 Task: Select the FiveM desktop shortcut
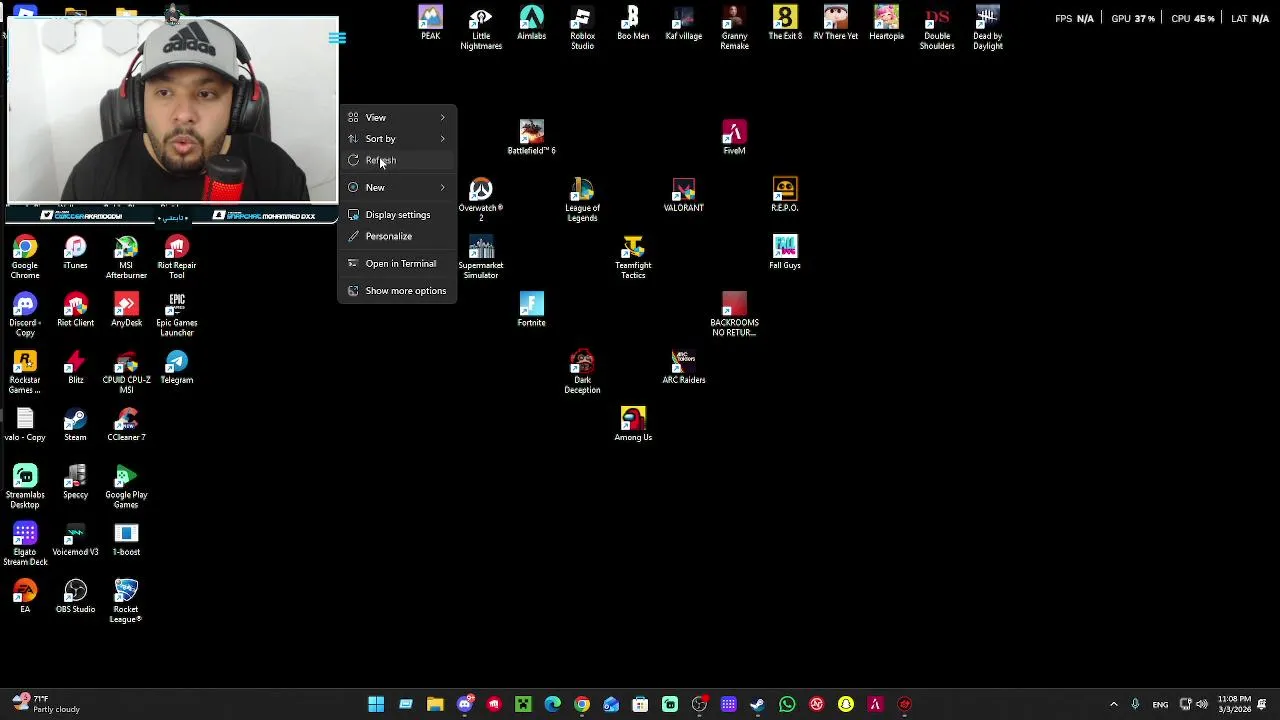734,138
